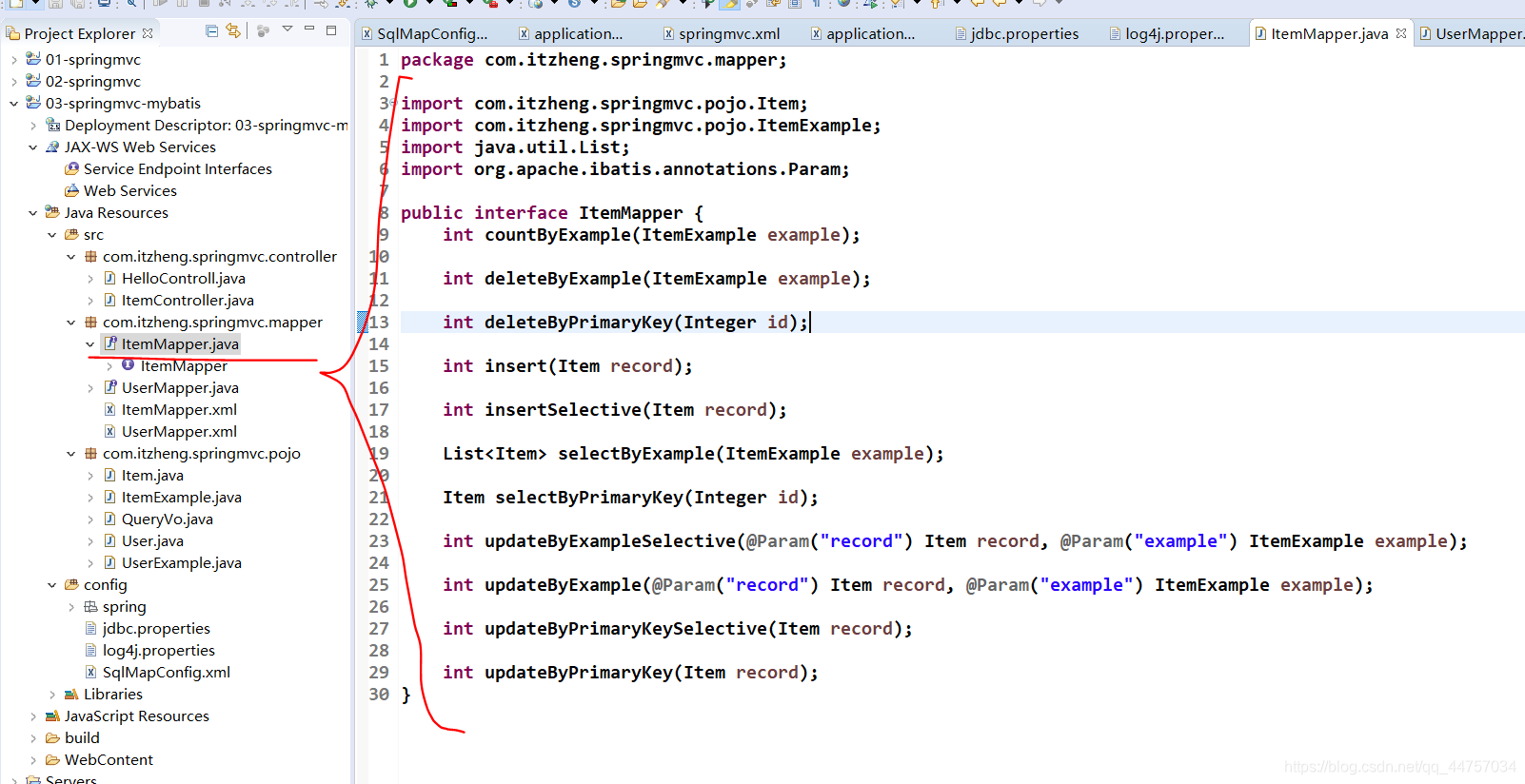Image resolution: width=1525 pixels, height=784 pixels.
Task: Click the jdbc.properties file icon in the tree
Action: [x=90, y=628]
